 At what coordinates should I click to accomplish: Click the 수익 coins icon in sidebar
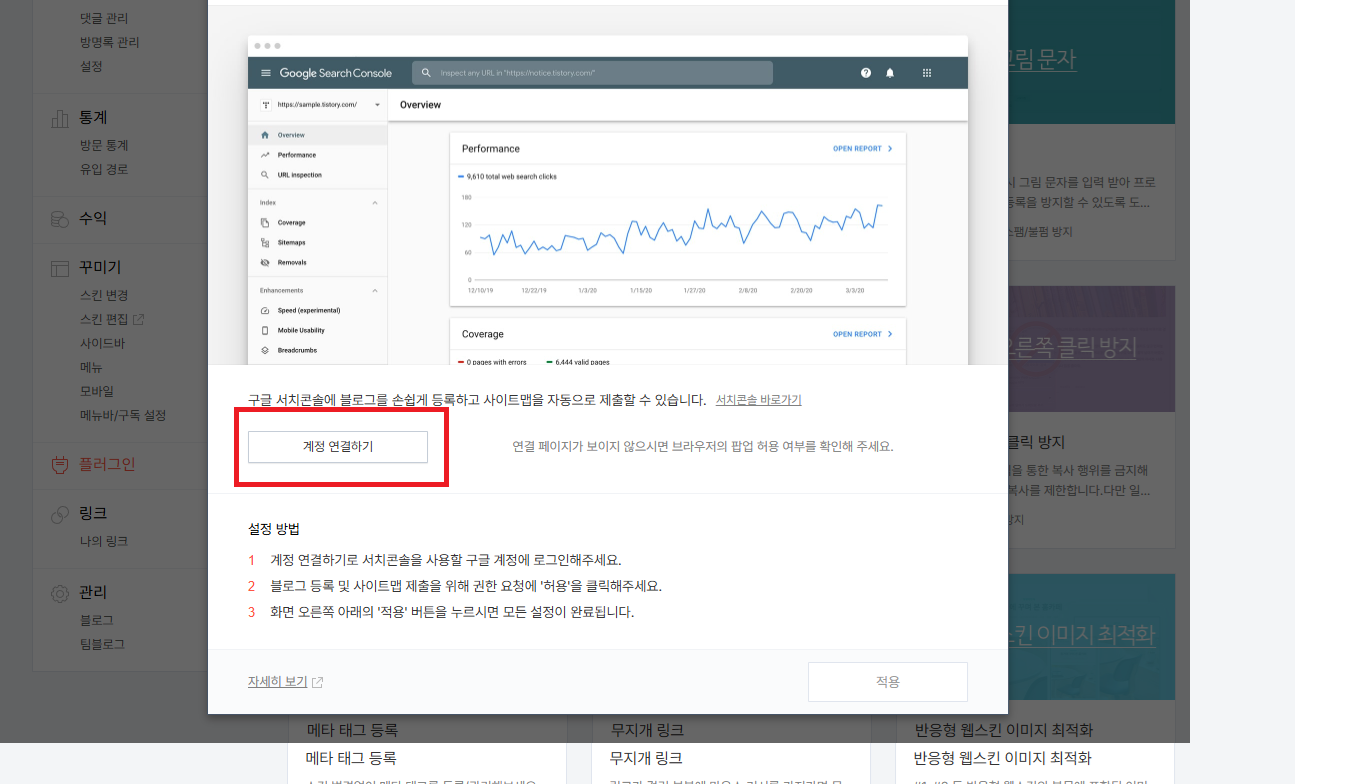(60, 219)
